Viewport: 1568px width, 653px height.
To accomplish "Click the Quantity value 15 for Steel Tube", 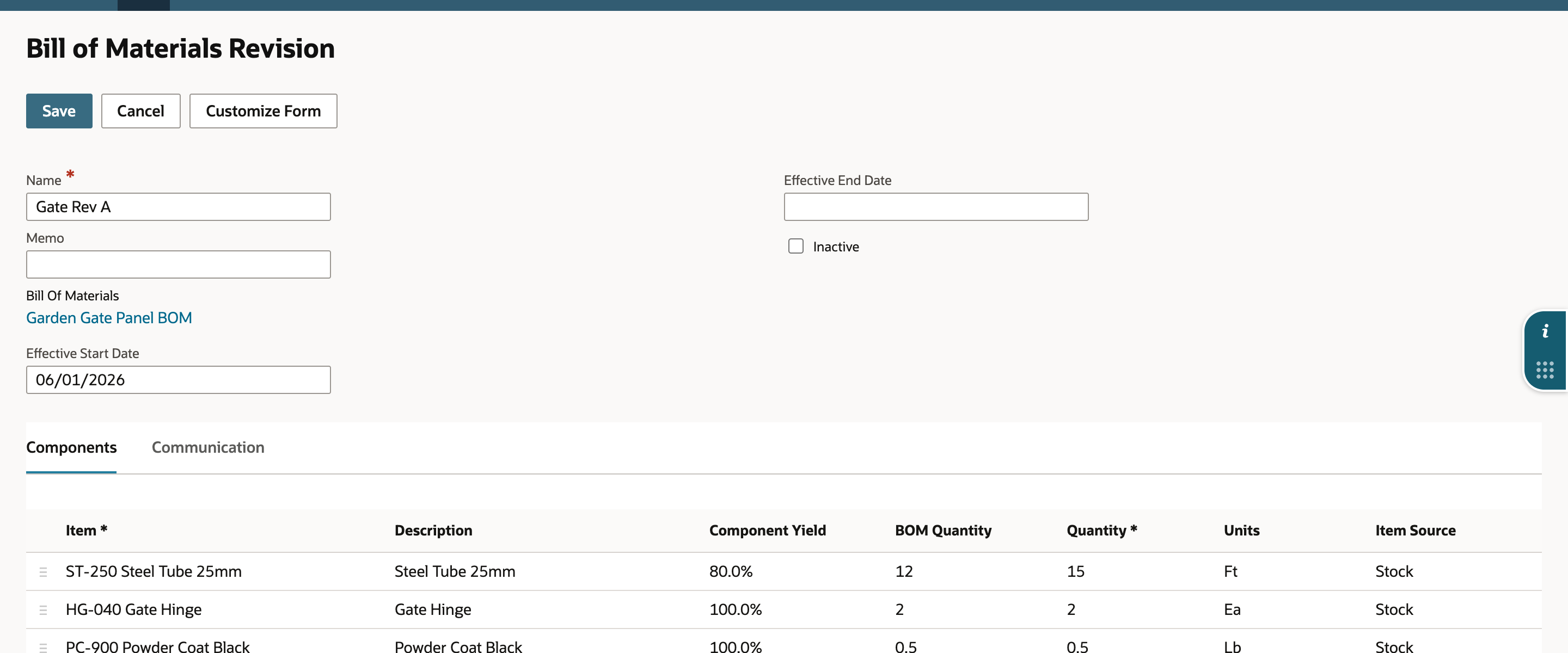I will [x=1075, y=571].
